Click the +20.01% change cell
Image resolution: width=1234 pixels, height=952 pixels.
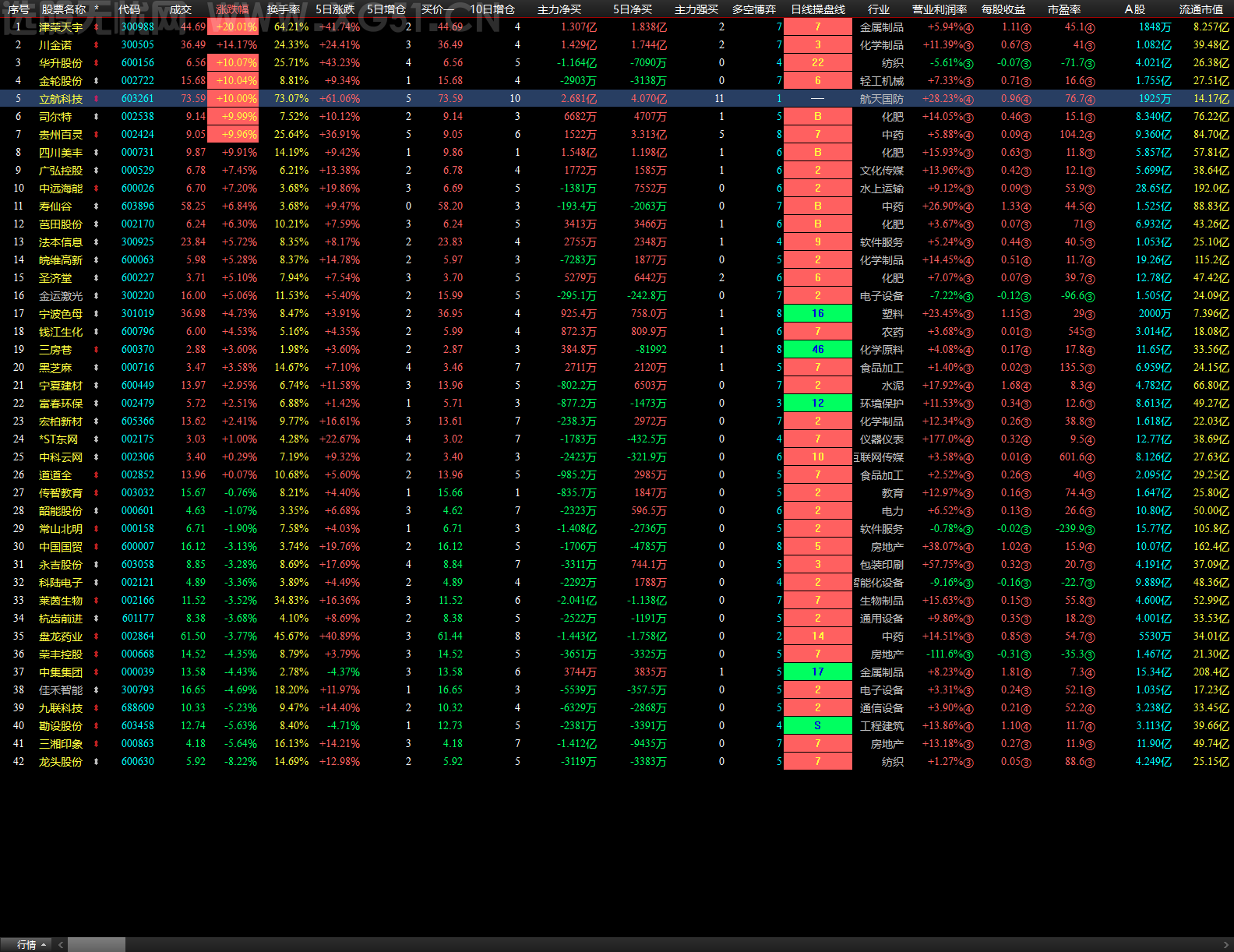pyautogui.click(x=233, y=27)
